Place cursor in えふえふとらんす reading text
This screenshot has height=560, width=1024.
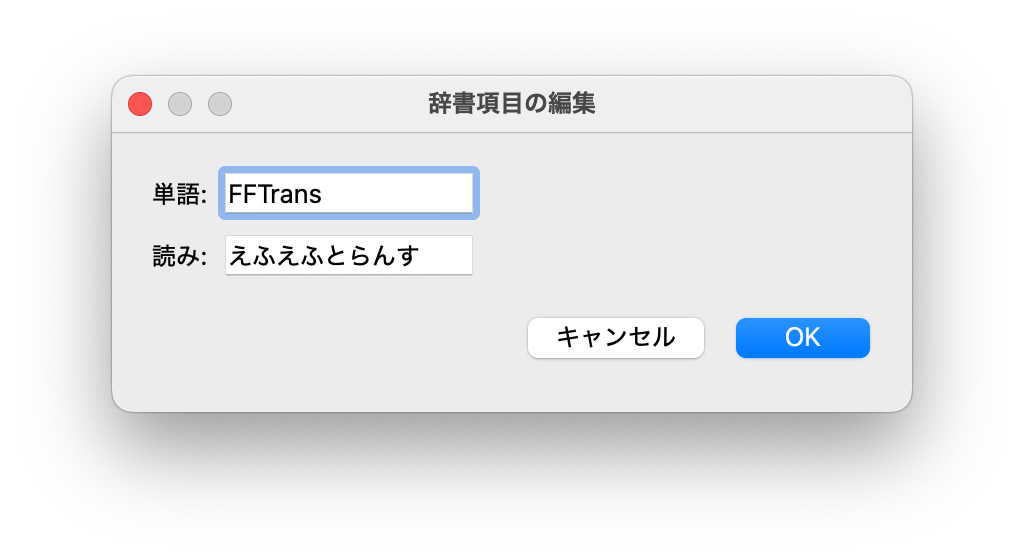(324, 256)
